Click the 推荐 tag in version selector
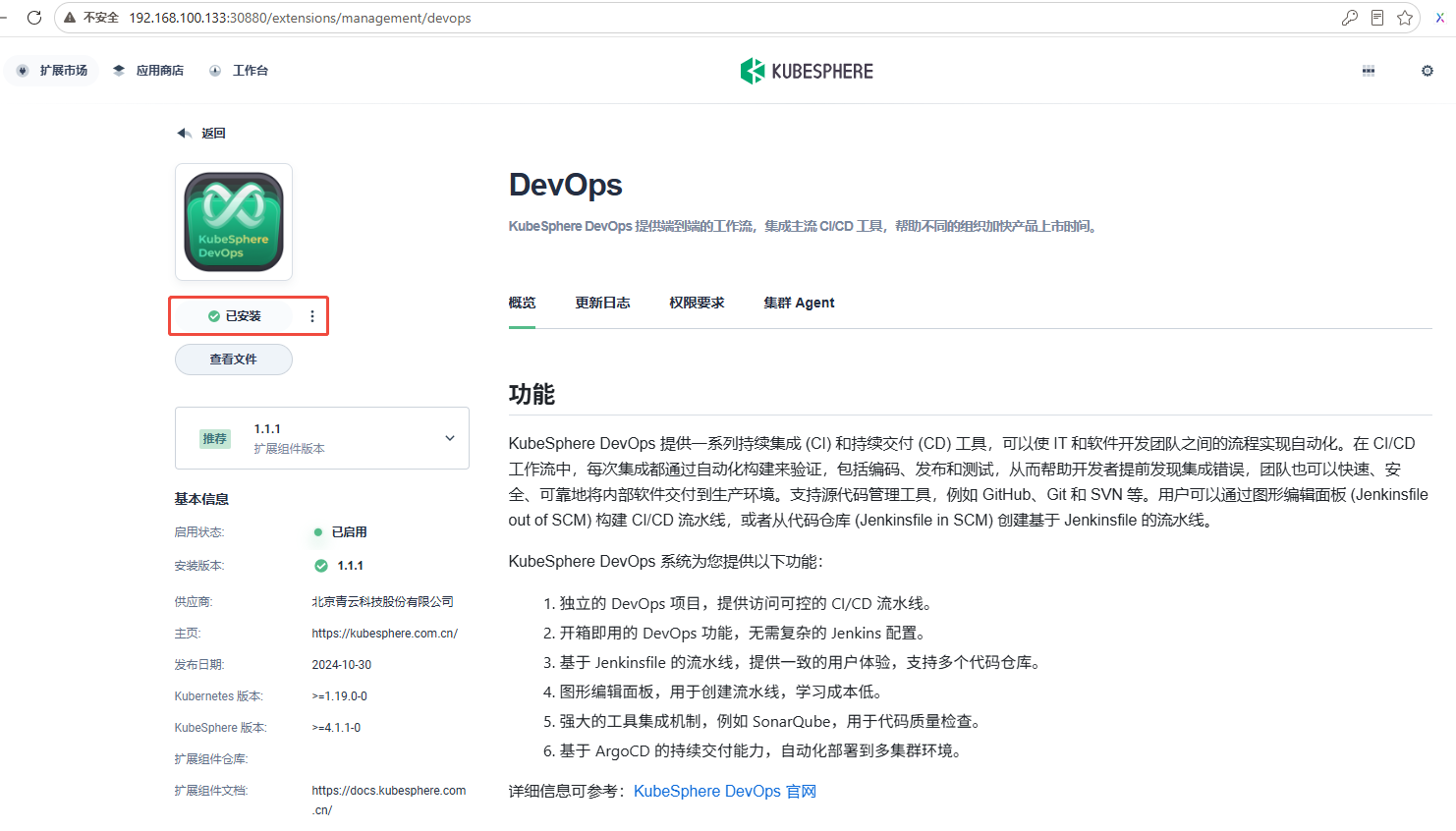This screenshot has height=831, width=1456. 215,438
